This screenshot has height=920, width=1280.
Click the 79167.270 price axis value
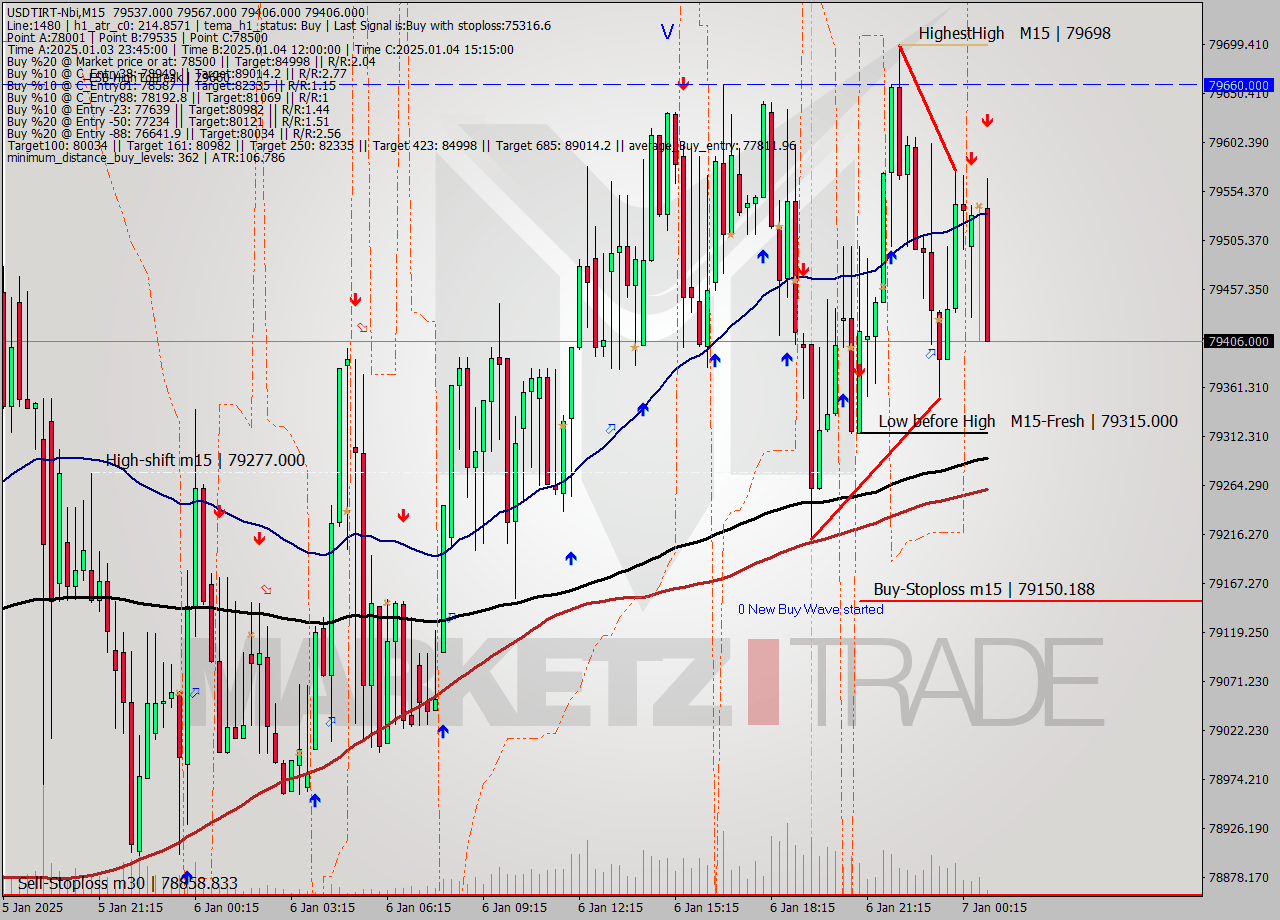click(1239, 584)
